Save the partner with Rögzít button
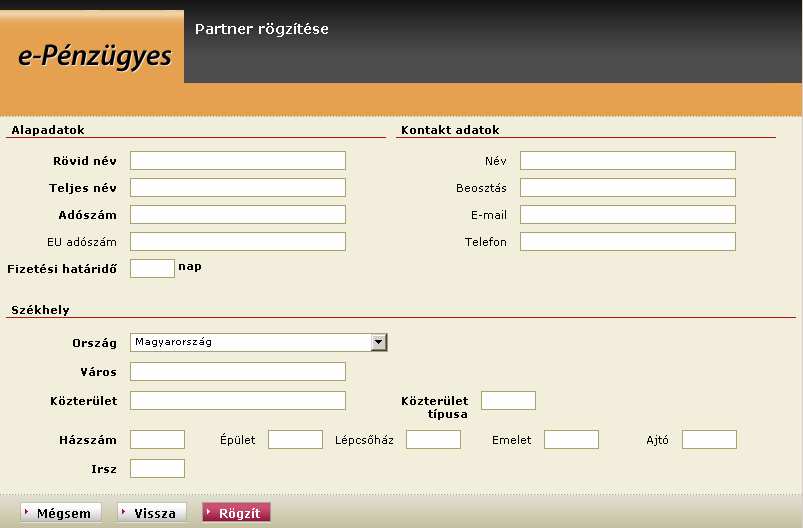 (236, 513)
